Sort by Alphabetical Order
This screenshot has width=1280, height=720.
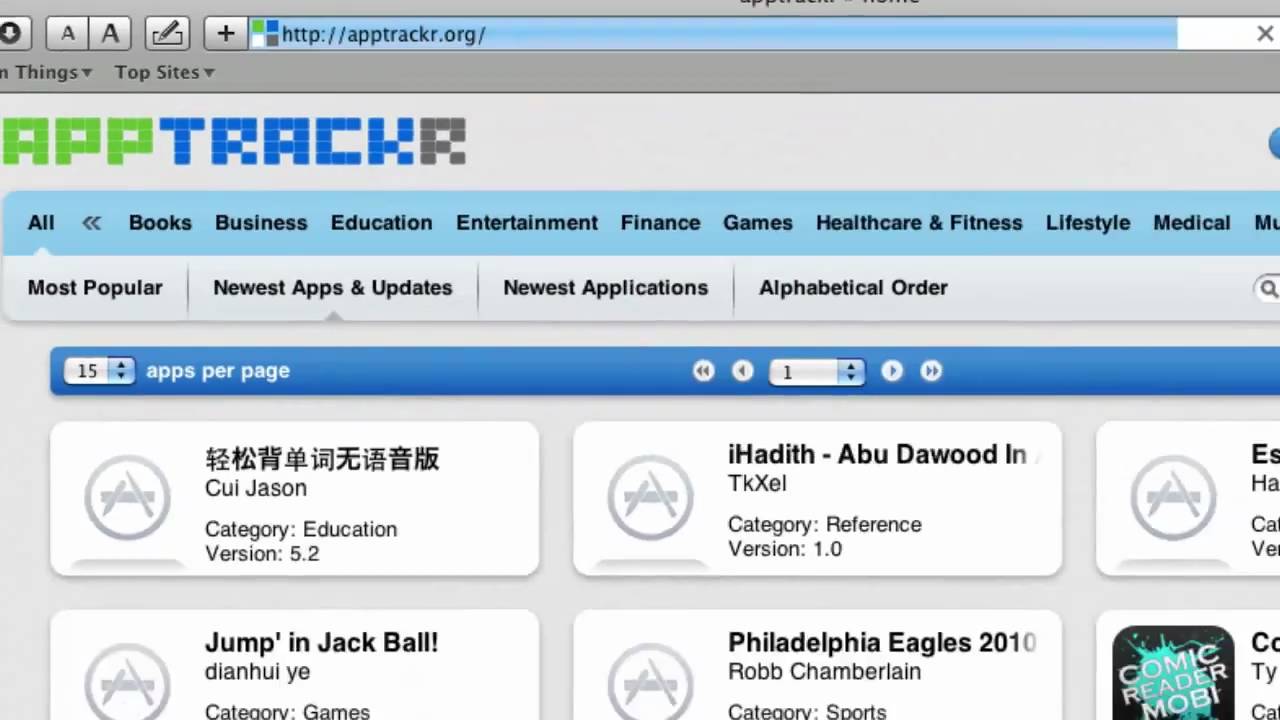click(853, 288)
